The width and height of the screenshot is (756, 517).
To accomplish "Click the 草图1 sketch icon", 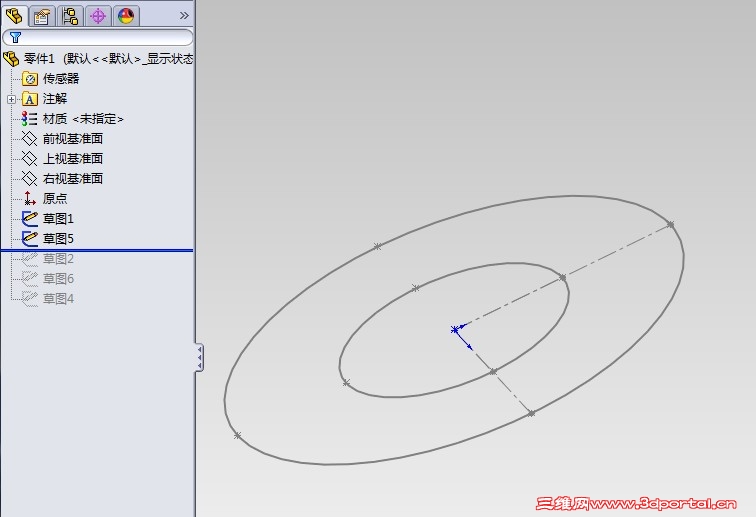I will coord(30,219).
